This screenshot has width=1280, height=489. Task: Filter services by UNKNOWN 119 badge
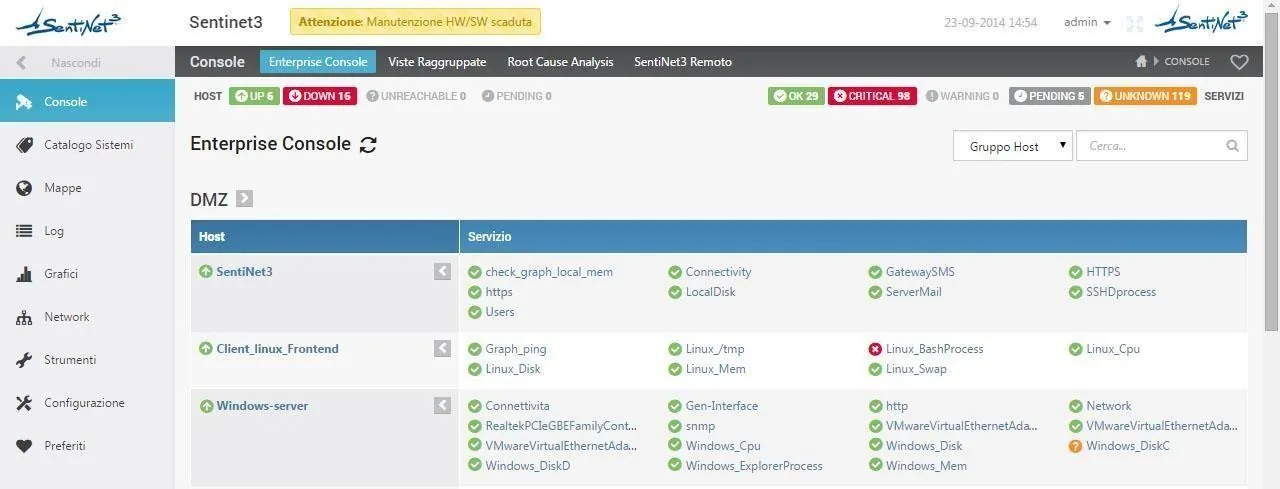[1145, 96]
